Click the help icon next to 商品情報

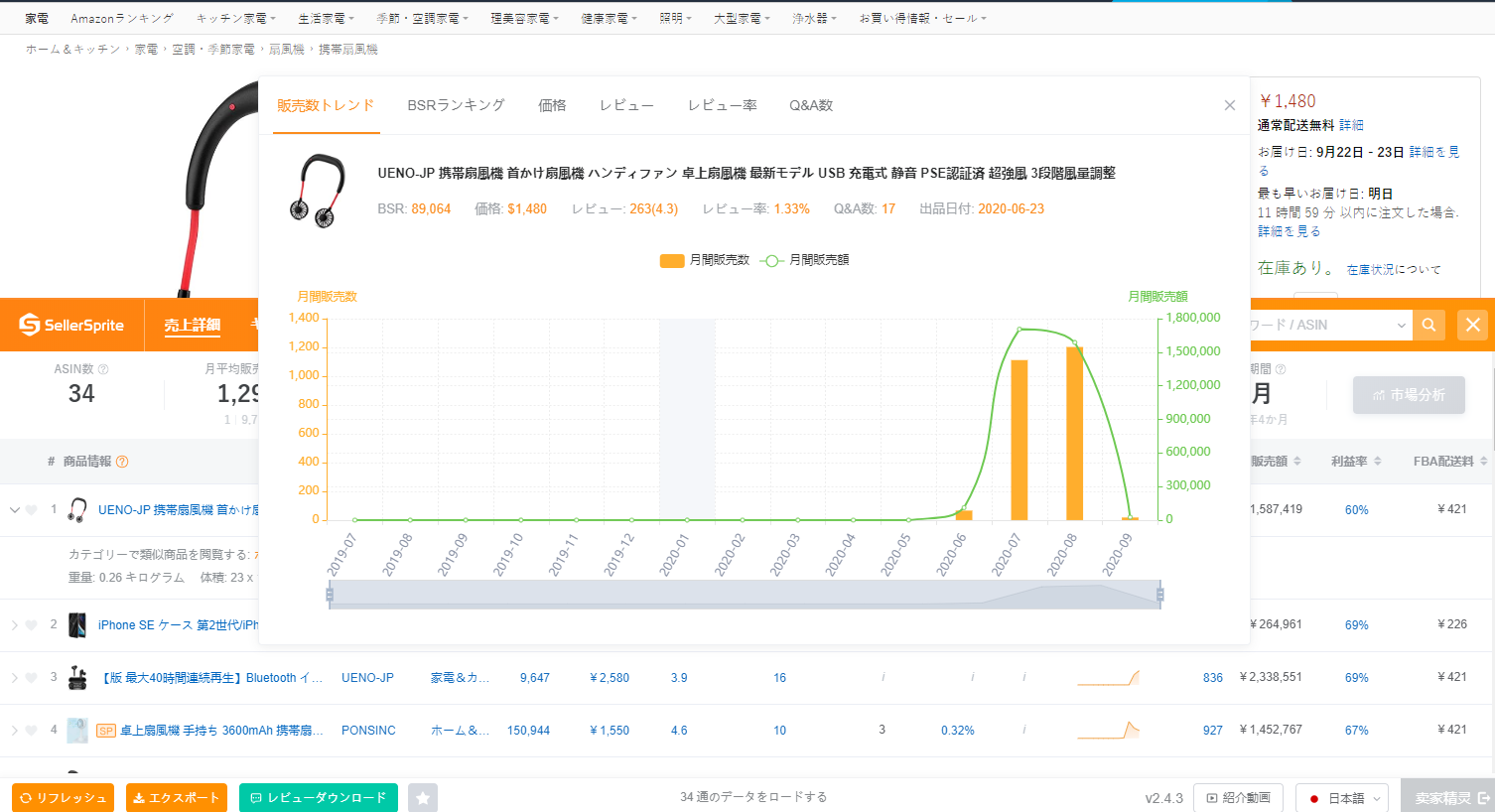(x=122, y=462)
